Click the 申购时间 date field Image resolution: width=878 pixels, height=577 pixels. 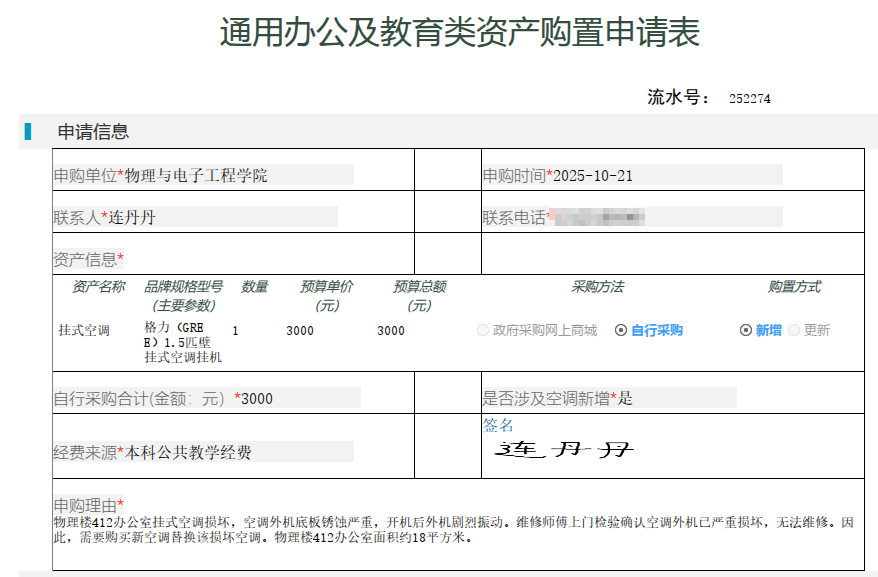[632, 175]
